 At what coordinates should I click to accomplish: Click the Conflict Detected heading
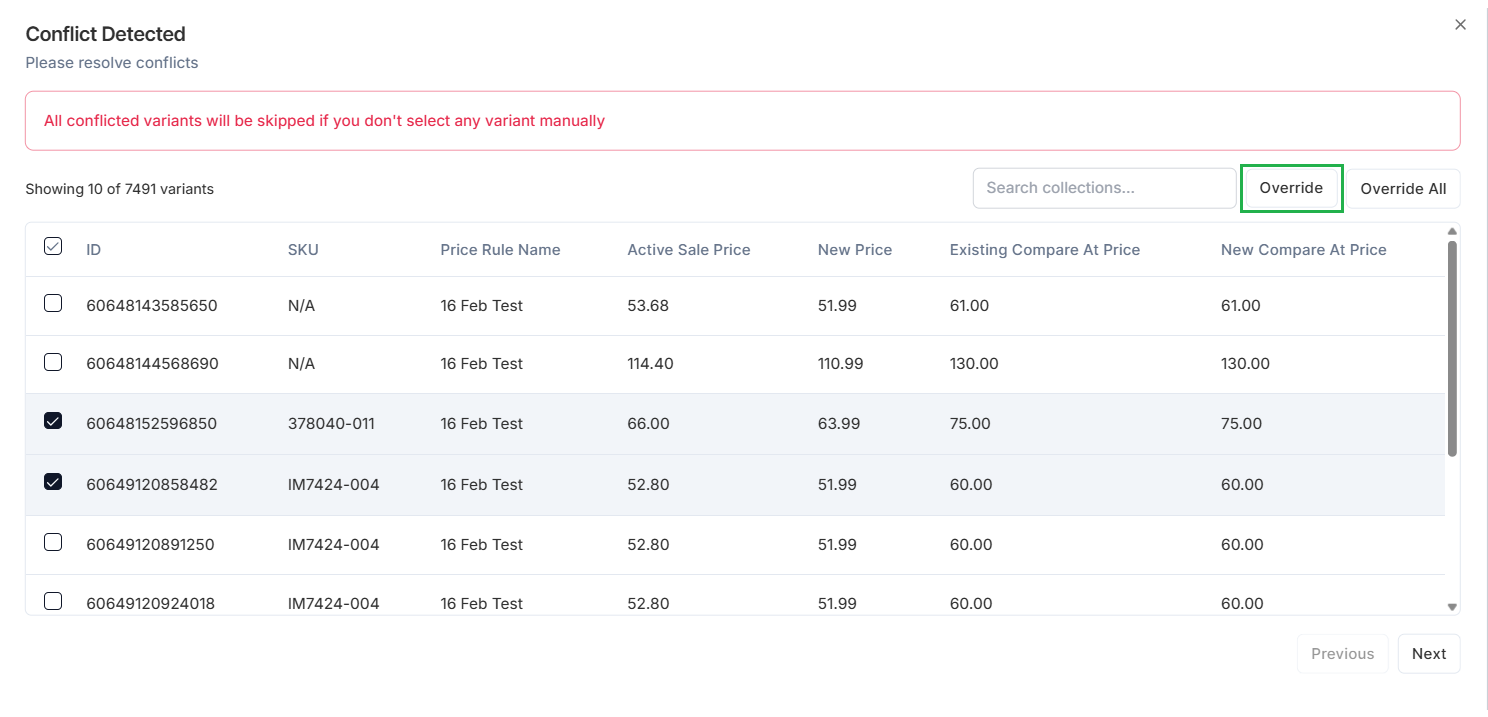click(x=105, y=34)
